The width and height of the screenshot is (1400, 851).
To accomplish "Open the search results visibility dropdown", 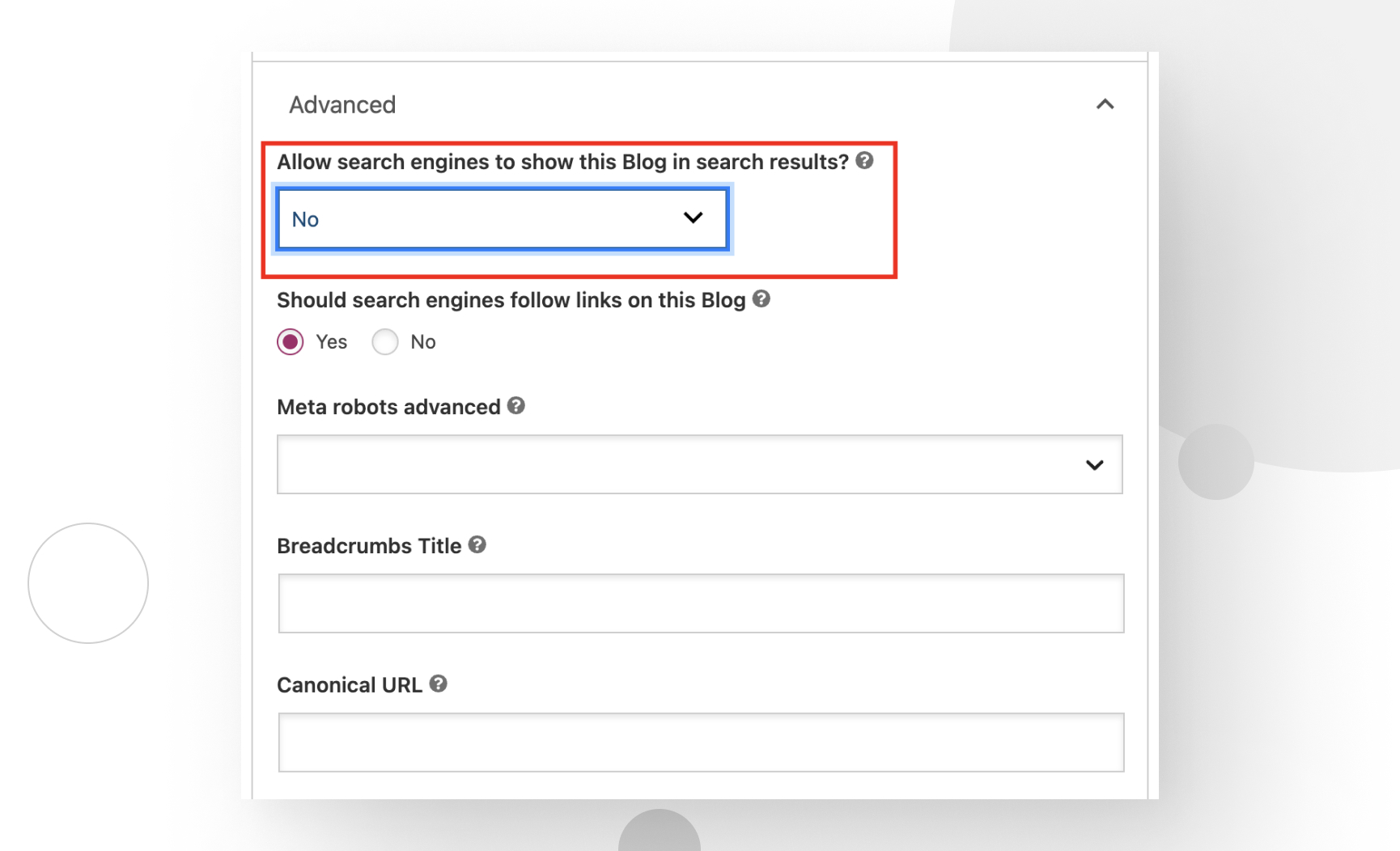I will pyautogui.click(x=502, y=218).
